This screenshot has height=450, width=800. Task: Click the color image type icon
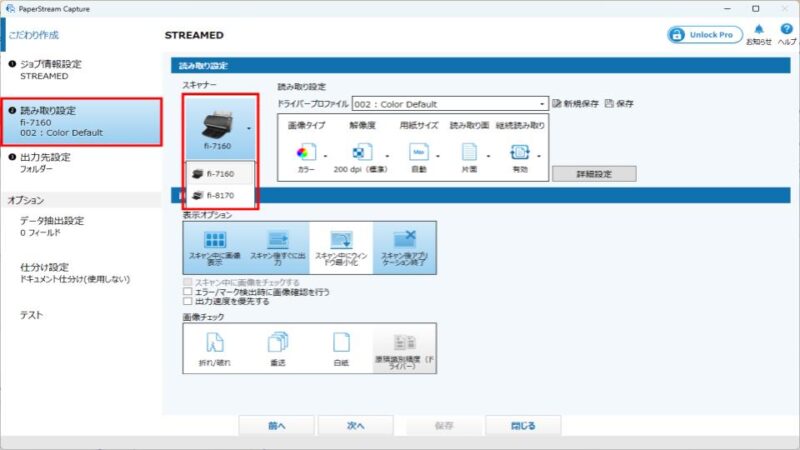click(306, 152)
